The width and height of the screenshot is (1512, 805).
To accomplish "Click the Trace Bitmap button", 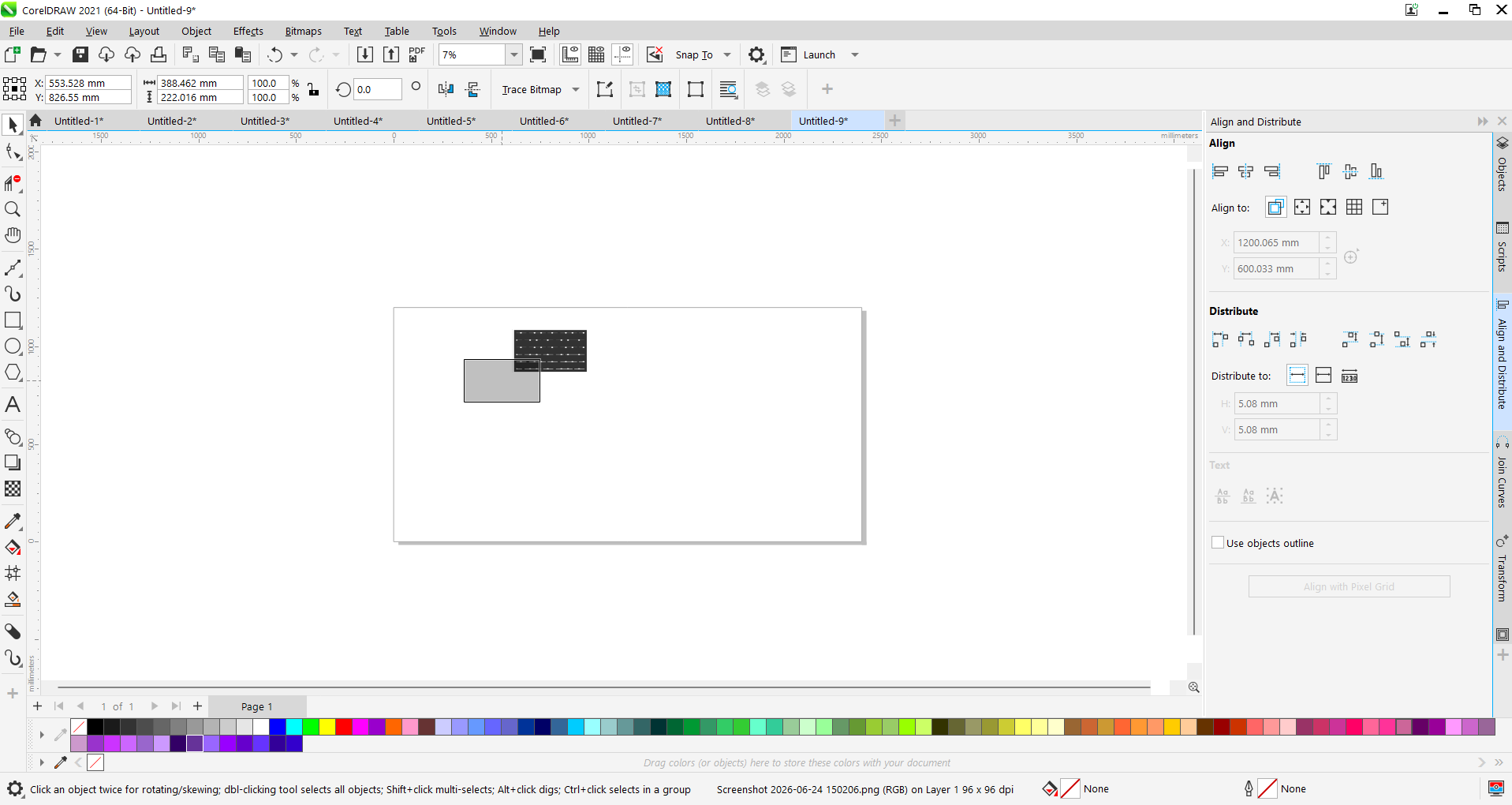I will [x=532, y=89].
